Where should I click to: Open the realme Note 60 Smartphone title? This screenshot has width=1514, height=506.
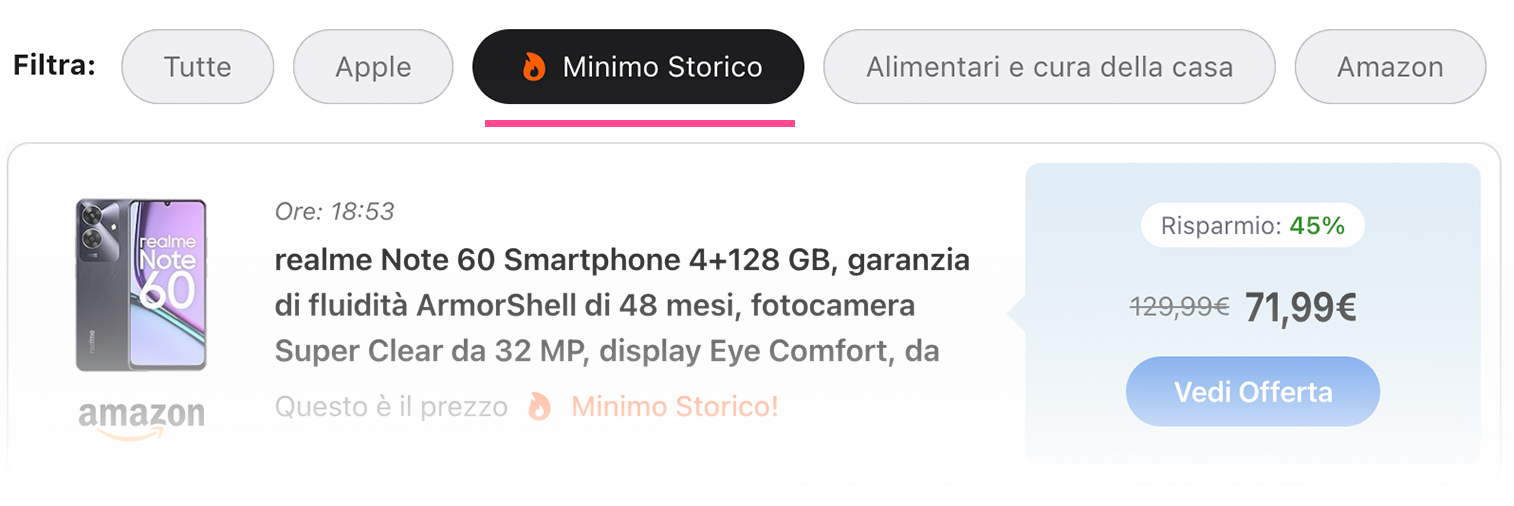point(622,306)
